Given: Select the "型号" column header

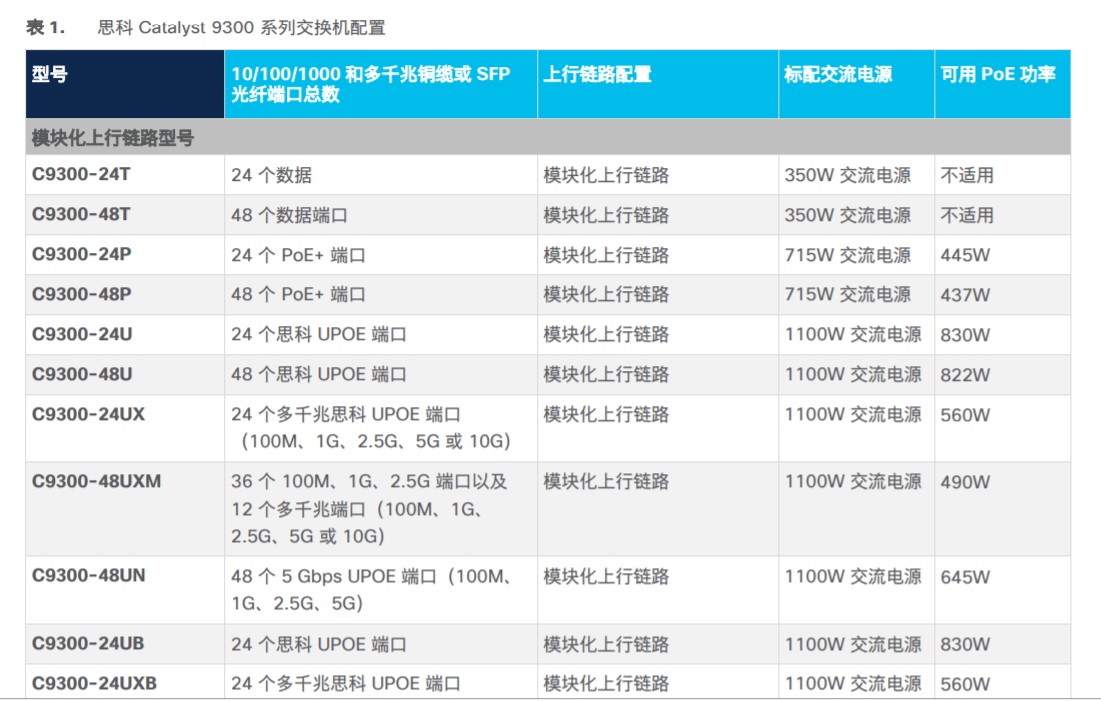Looking at the screenshot, I should coord(125,84).
